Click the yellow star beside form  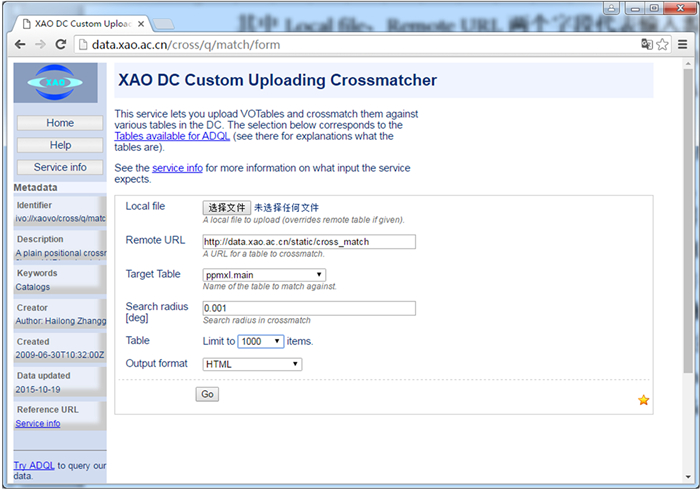[644, 400]
